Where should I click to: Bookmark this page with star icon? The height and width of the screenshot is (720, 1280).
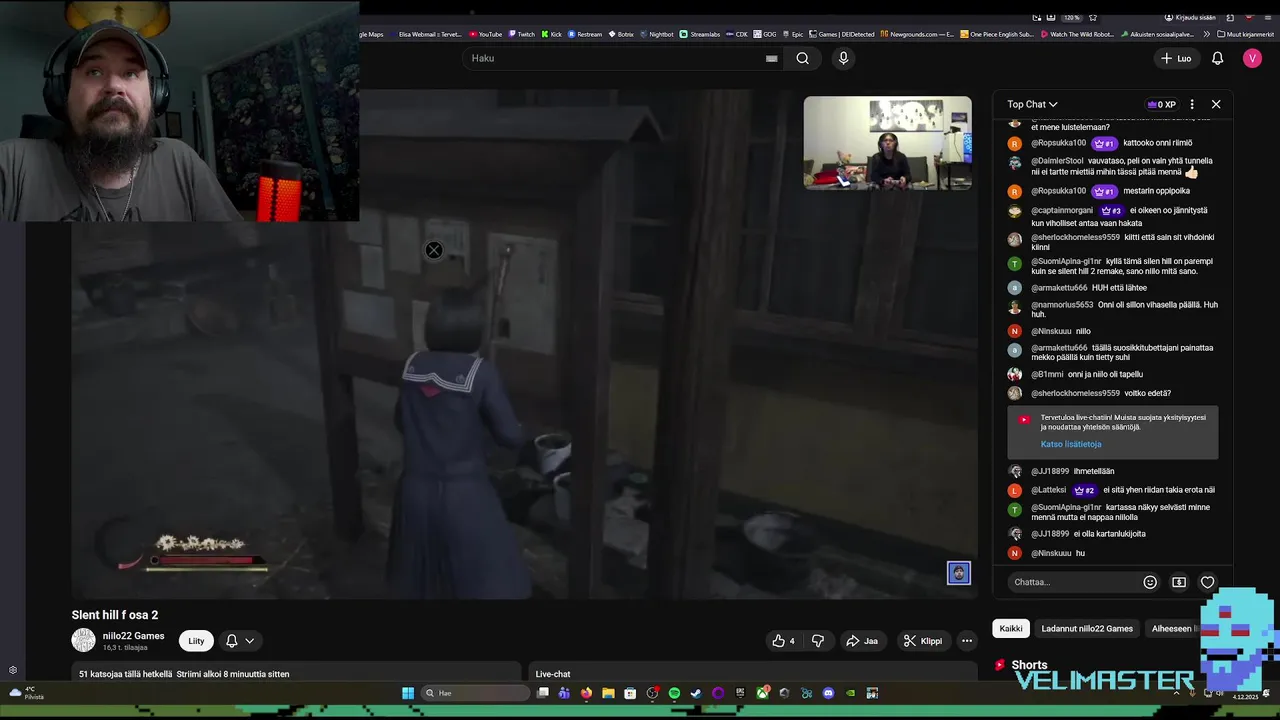(x=1093, y=17)
